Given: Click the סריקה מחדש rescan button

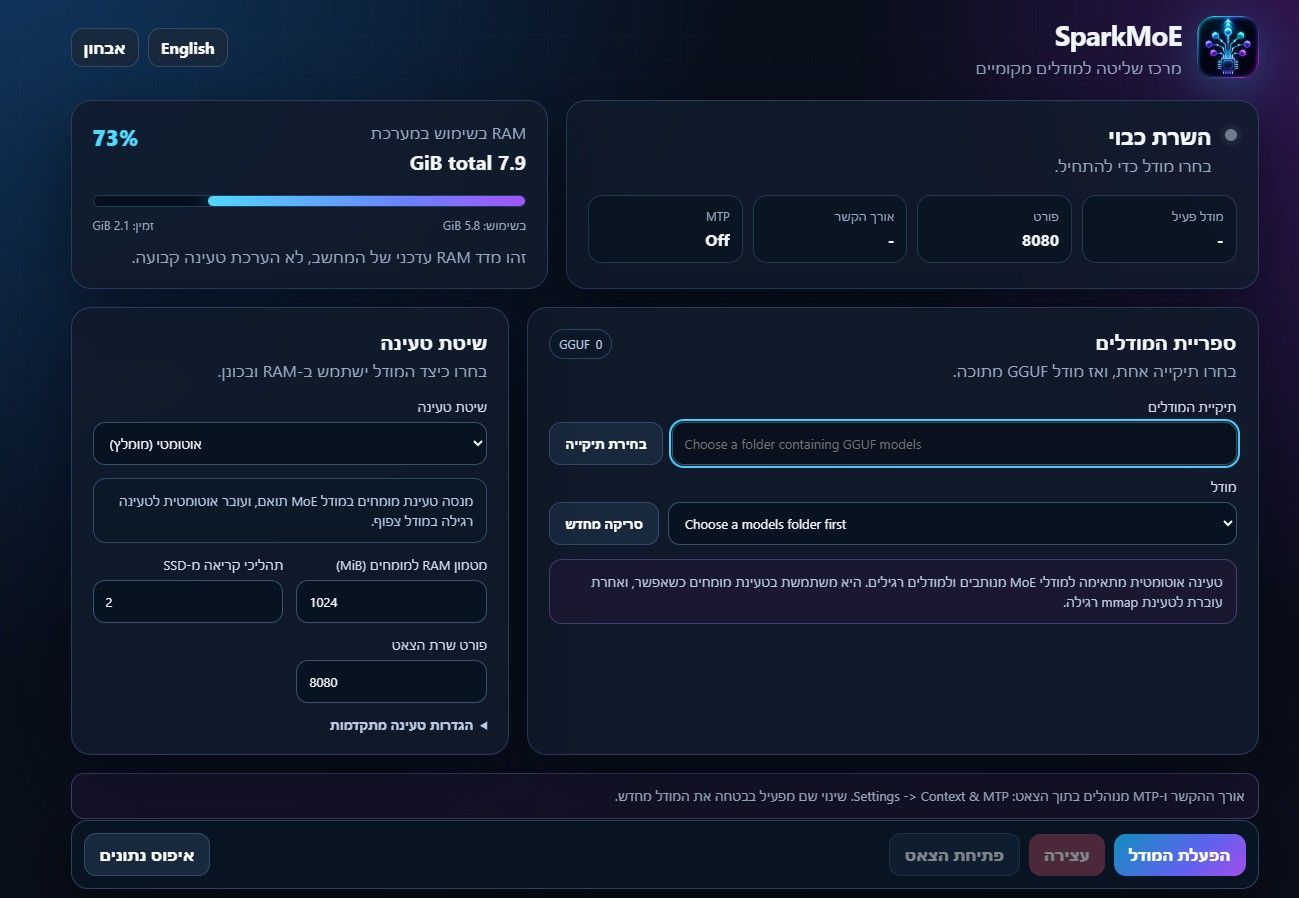Looking at the screenshot, I should (604, 523).
